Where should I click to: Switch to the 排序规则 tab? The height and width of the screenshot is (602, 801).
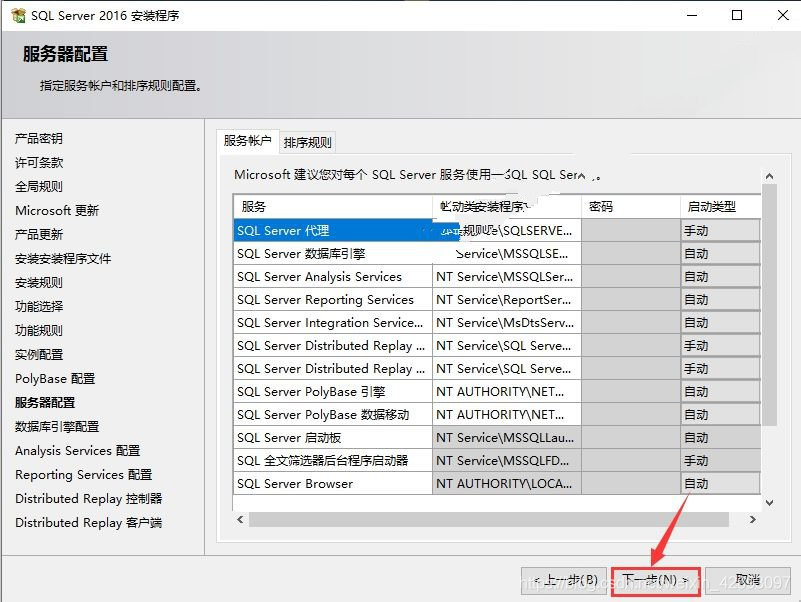(x=307, y=143)
